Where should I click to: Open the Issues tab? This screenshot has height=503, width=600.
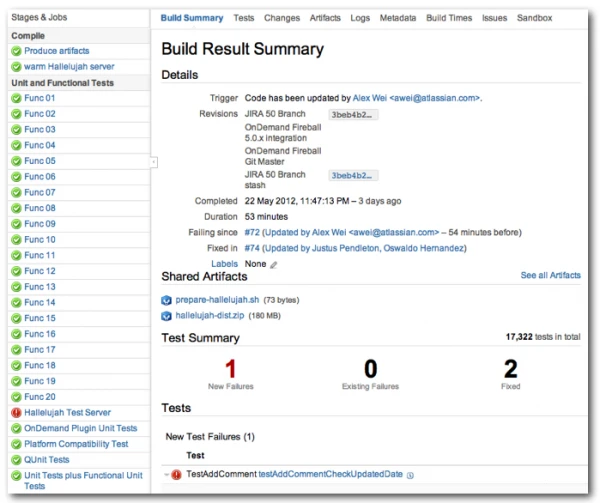[494, 18]
